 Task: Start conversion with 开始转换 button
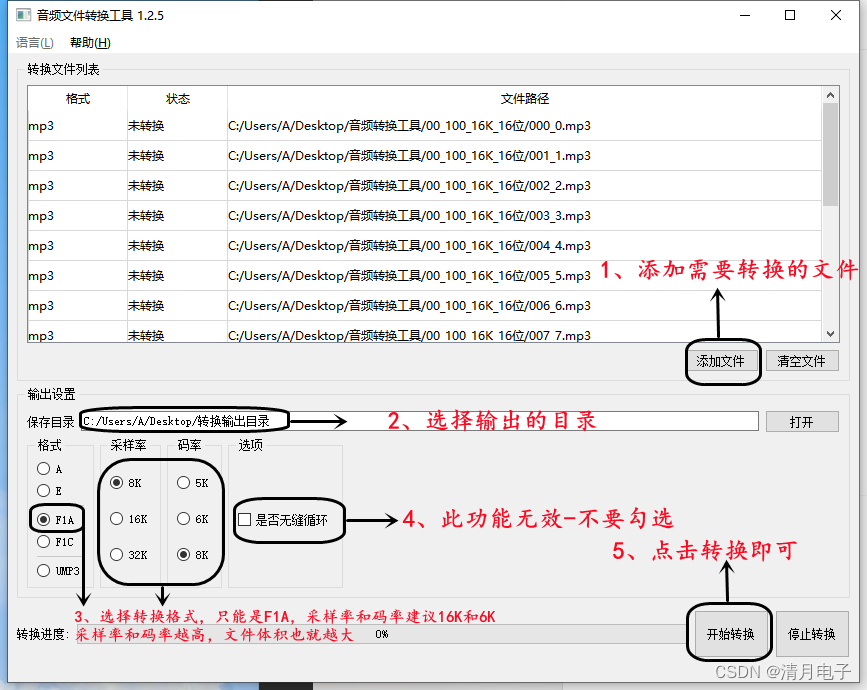coord(730,634)
